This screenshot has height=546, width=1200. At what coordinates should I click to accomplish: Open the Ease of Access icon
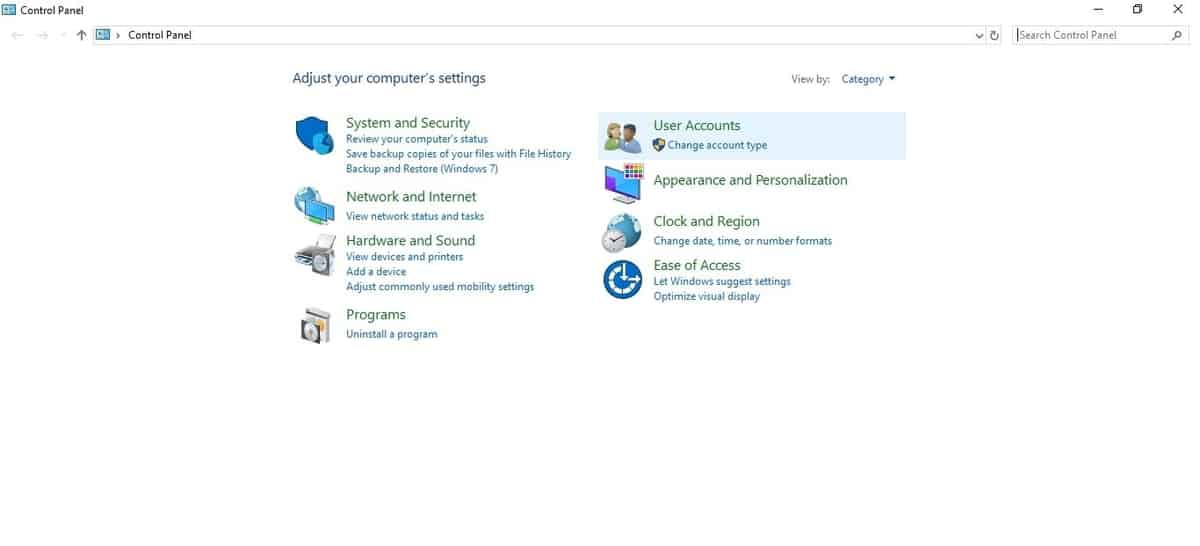coord(622,280)
